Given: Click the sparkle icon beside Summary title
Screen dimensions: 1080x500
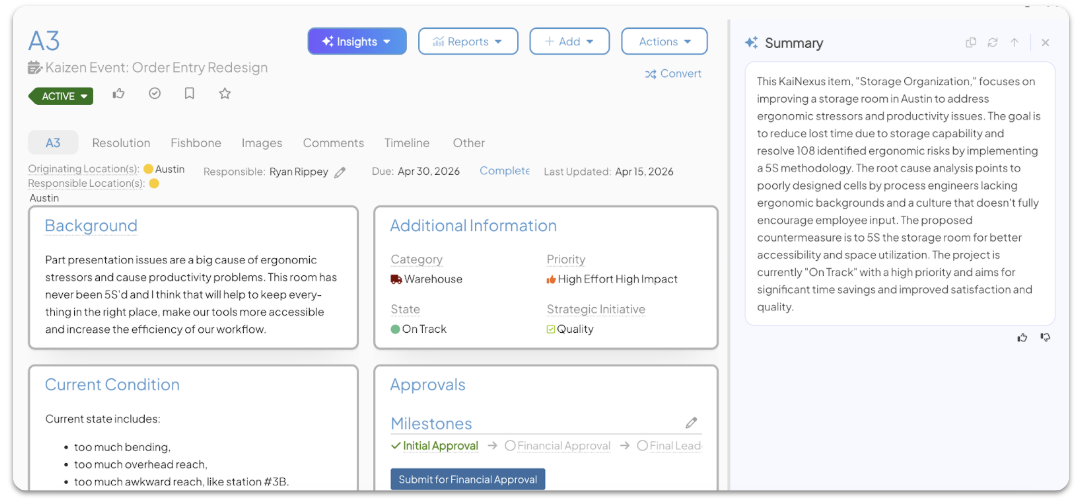Looking at the screenshot, I should click(x=751, y=43).
